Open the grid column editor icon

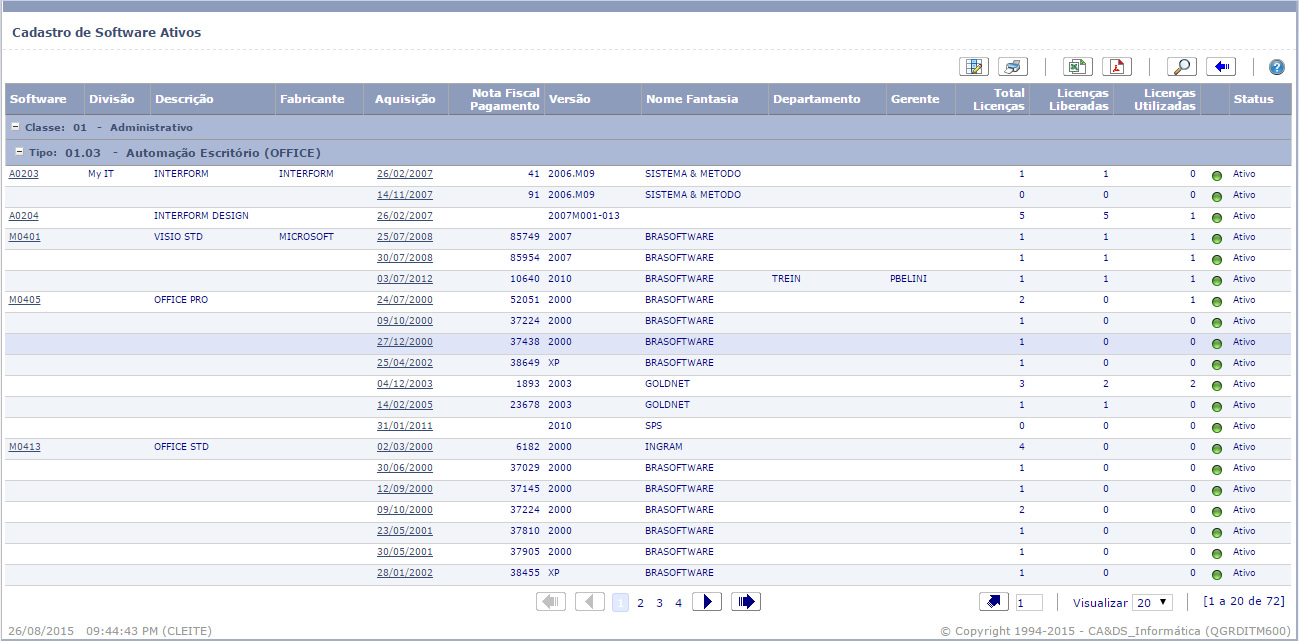pyautogui.click(x=973, y=67)
